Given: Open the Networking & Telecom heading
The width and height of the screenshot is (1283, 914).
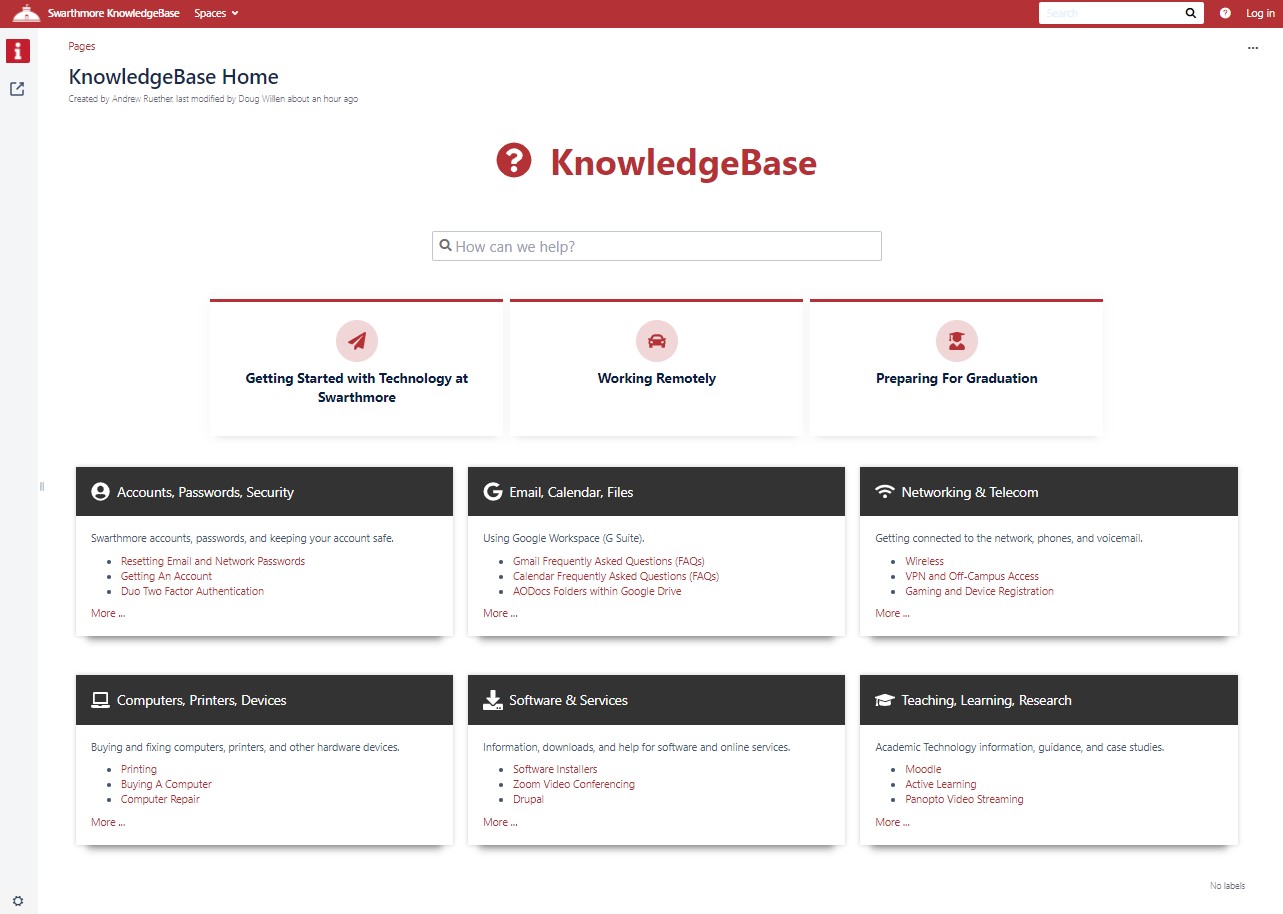Looking at the screenshot, I should [x=970, y=492].
